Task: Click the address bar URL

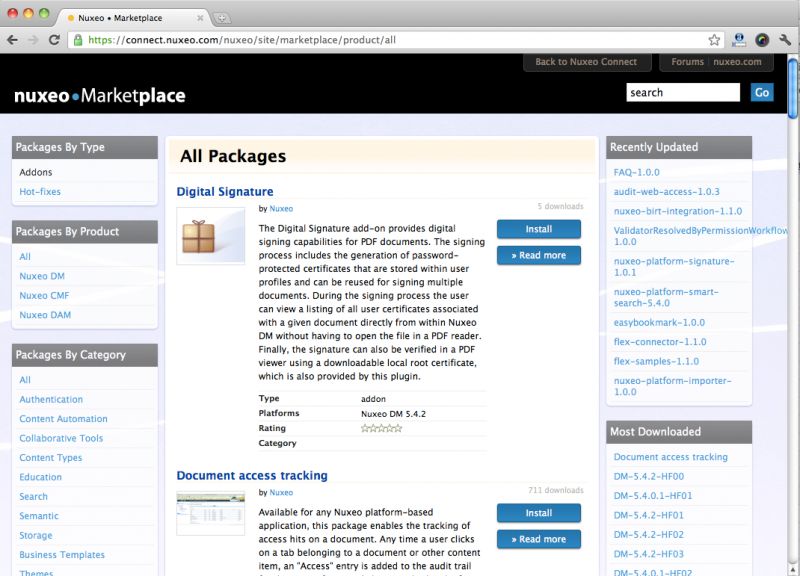Action: [x=242, y=40]
